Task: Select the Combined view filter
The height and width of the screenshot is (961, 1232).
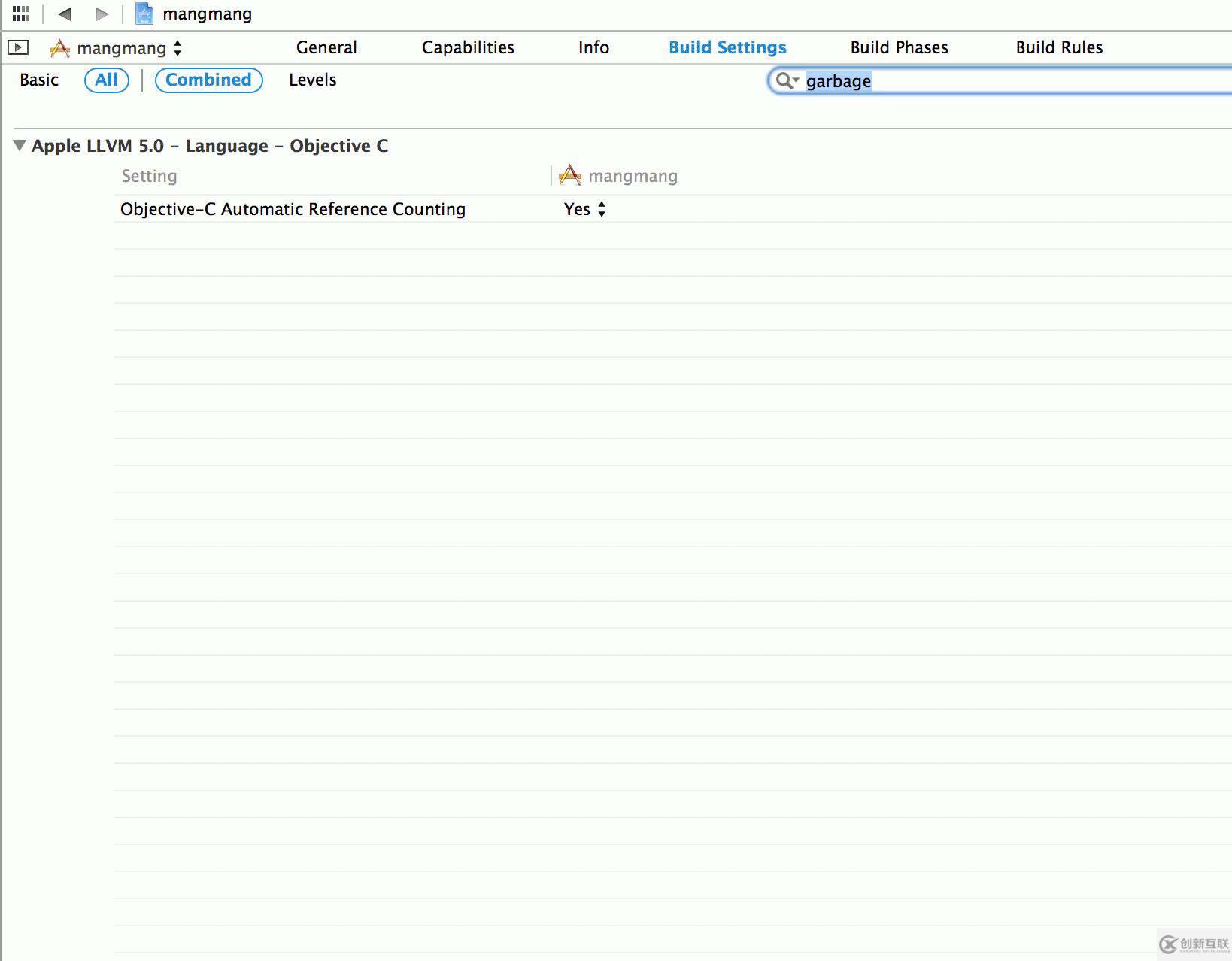Action: pyautogui.click(x=208, y=80)
